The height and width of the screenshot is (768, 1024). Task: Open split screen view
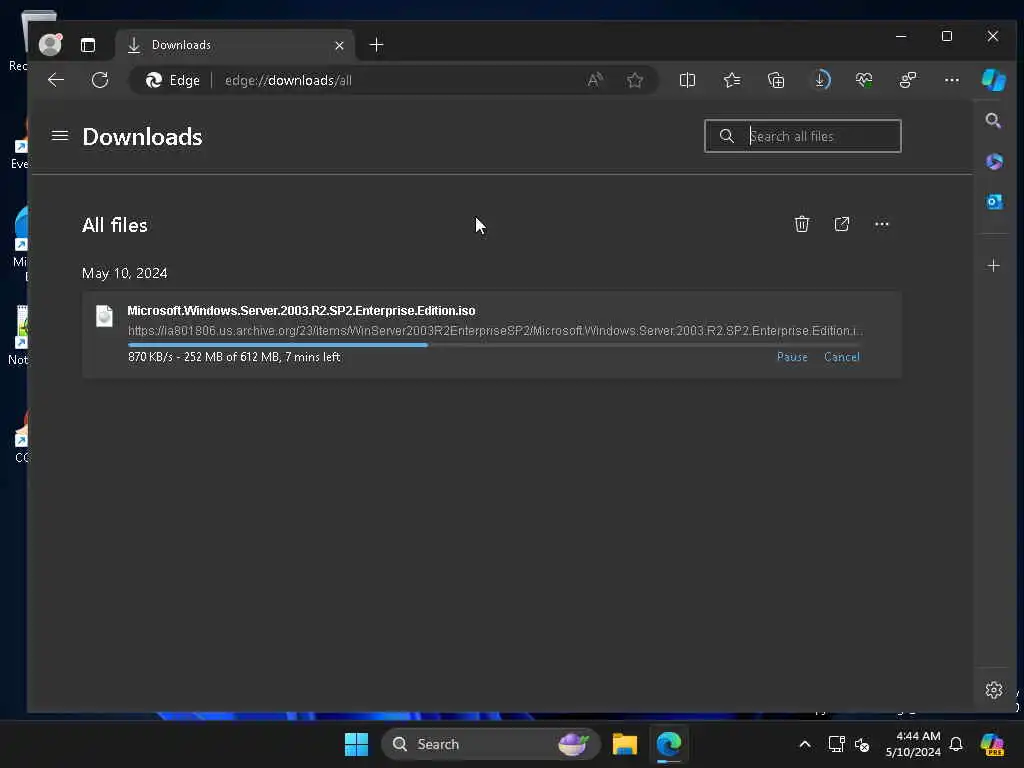pyautogui.click(x=687, y=80)
